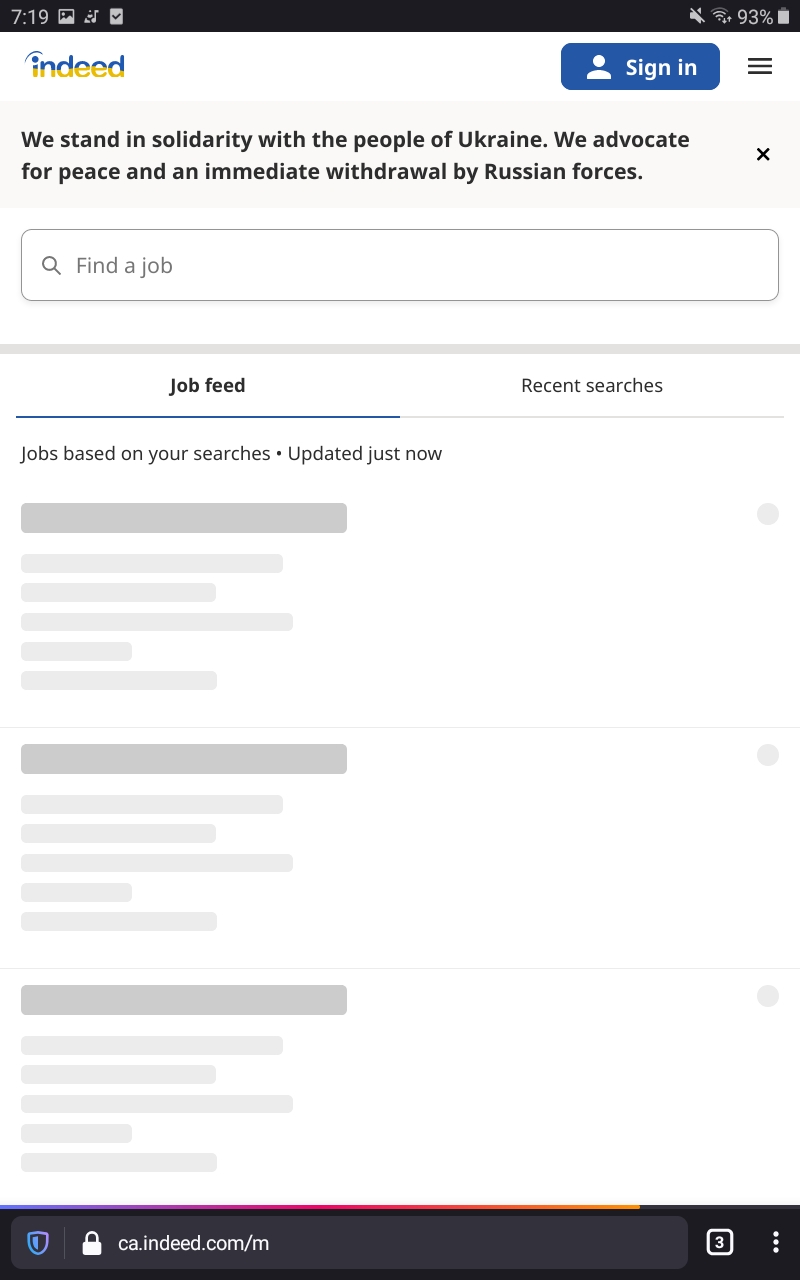Tap the second job card's round placeholder button
The width and height of the screenshot is (800, 1280).
[x=768, y=755]
